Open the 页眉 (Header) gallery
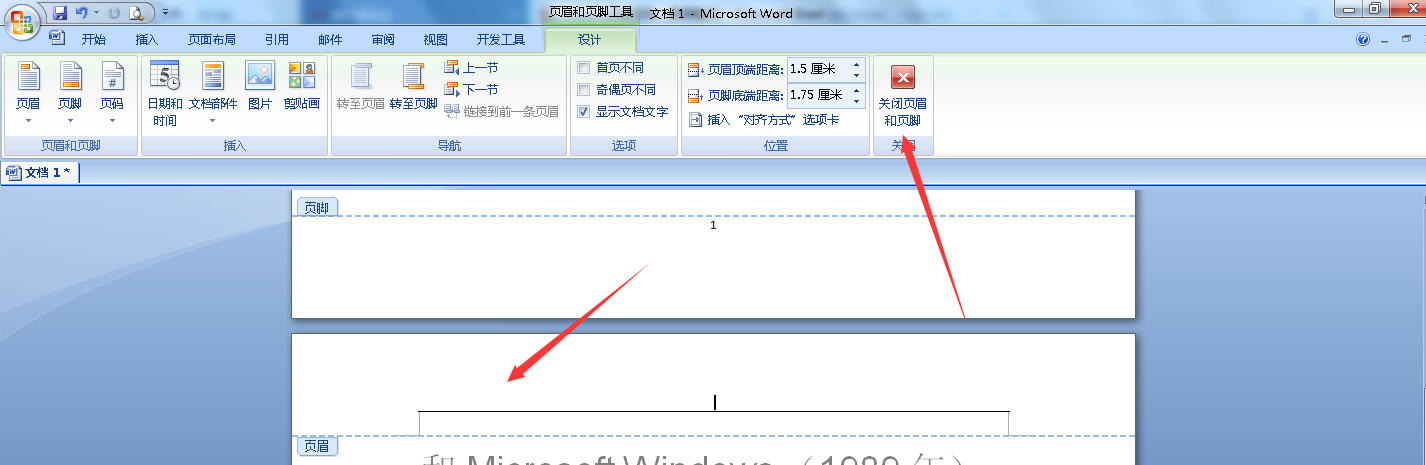This screenshot has width=1426, height=465. click(28, 93)
